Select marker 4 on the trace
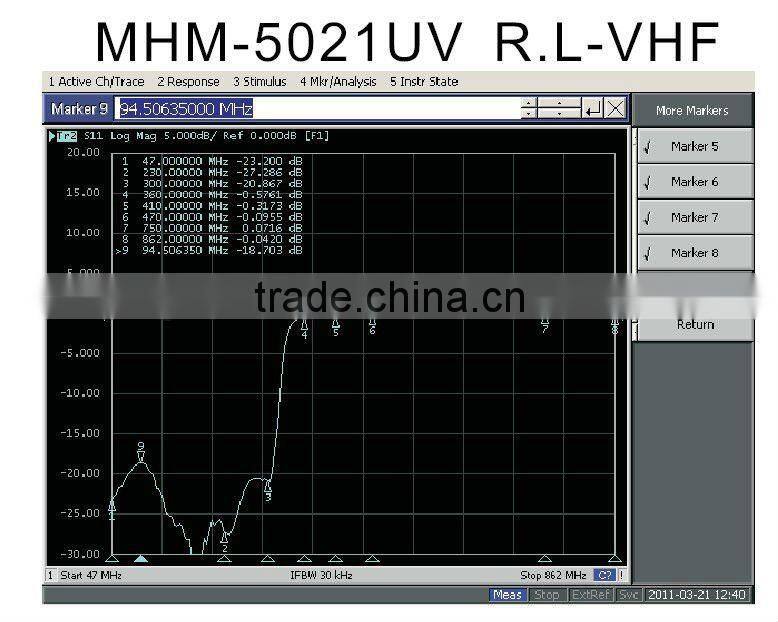Image resolution: width=778 pixels, height=622 pixels. point(304,329)
